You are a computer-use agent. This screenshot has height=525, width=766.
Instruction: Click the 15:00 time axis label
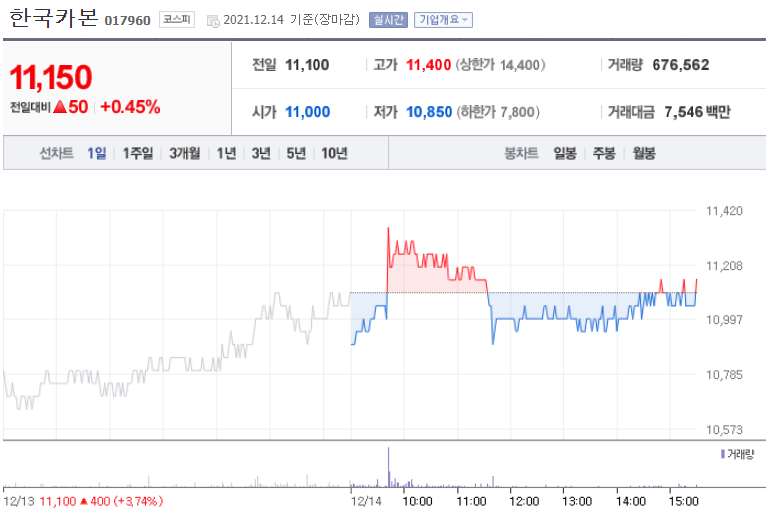coord(683,502)
